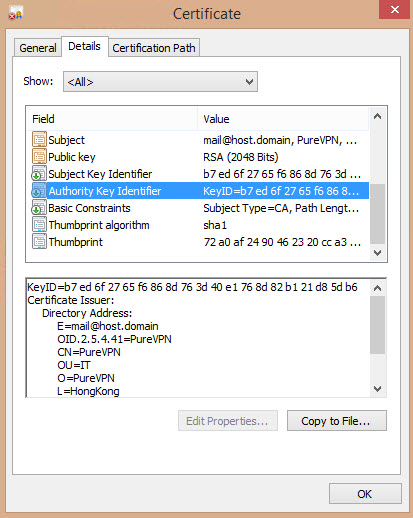Click the 'Directory Address:' line
This screenshot has width=413, height=518.
click(x=87, y=313)
